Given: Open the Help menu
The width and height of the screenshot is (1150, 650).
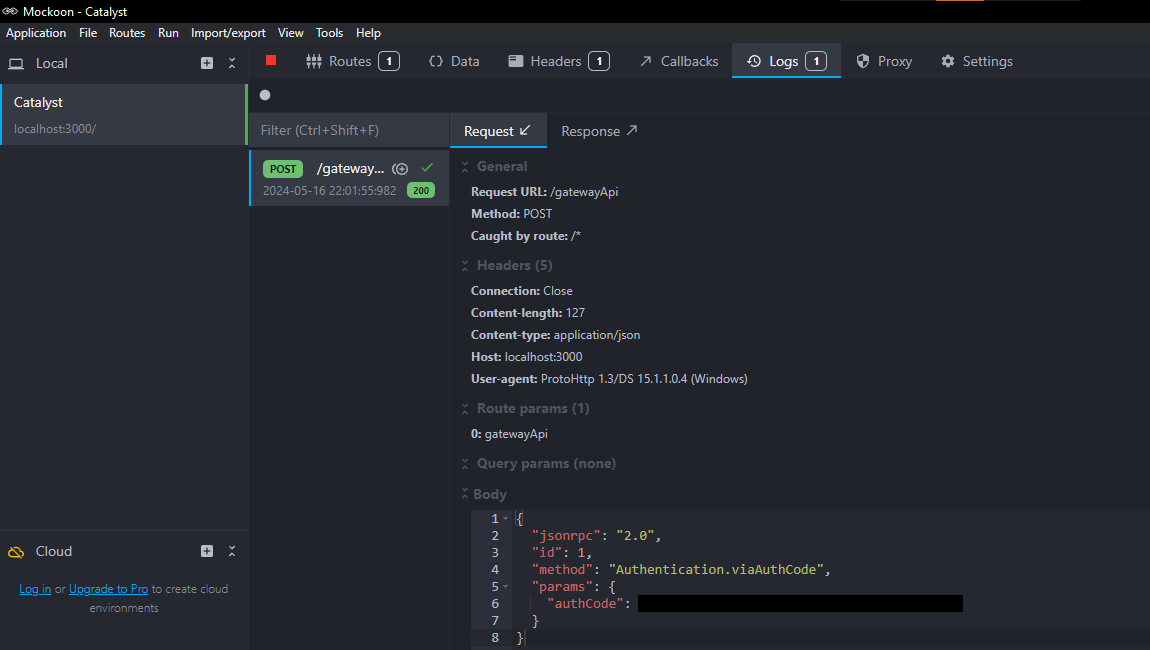Looking at the screenshot, I should pos(368,33).
